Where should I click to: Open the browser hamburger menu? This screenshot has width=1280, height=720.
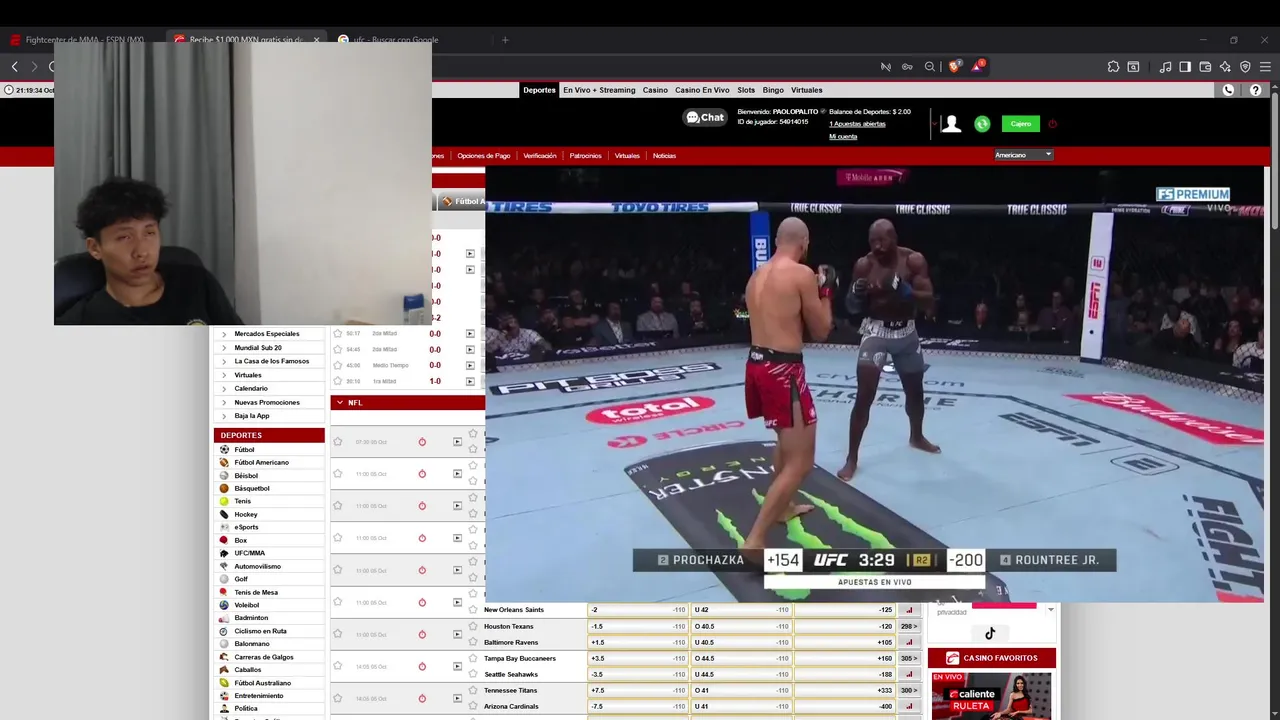tap(1265, 67)
